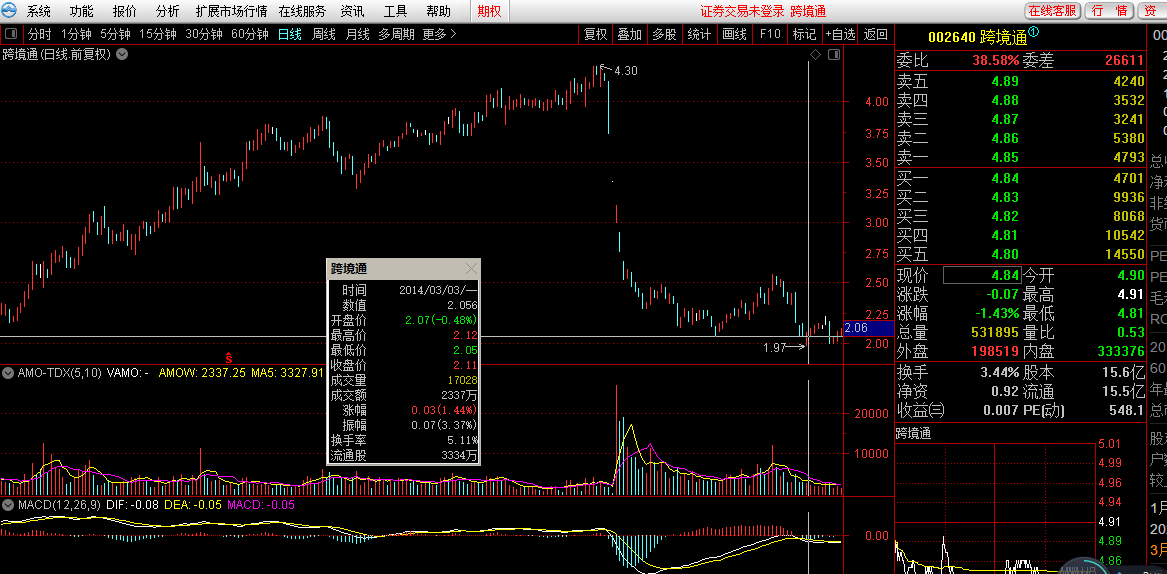Add stock with +自选 toolbar button
Screen dimensions: 1167x574
(x=840, y=34)
